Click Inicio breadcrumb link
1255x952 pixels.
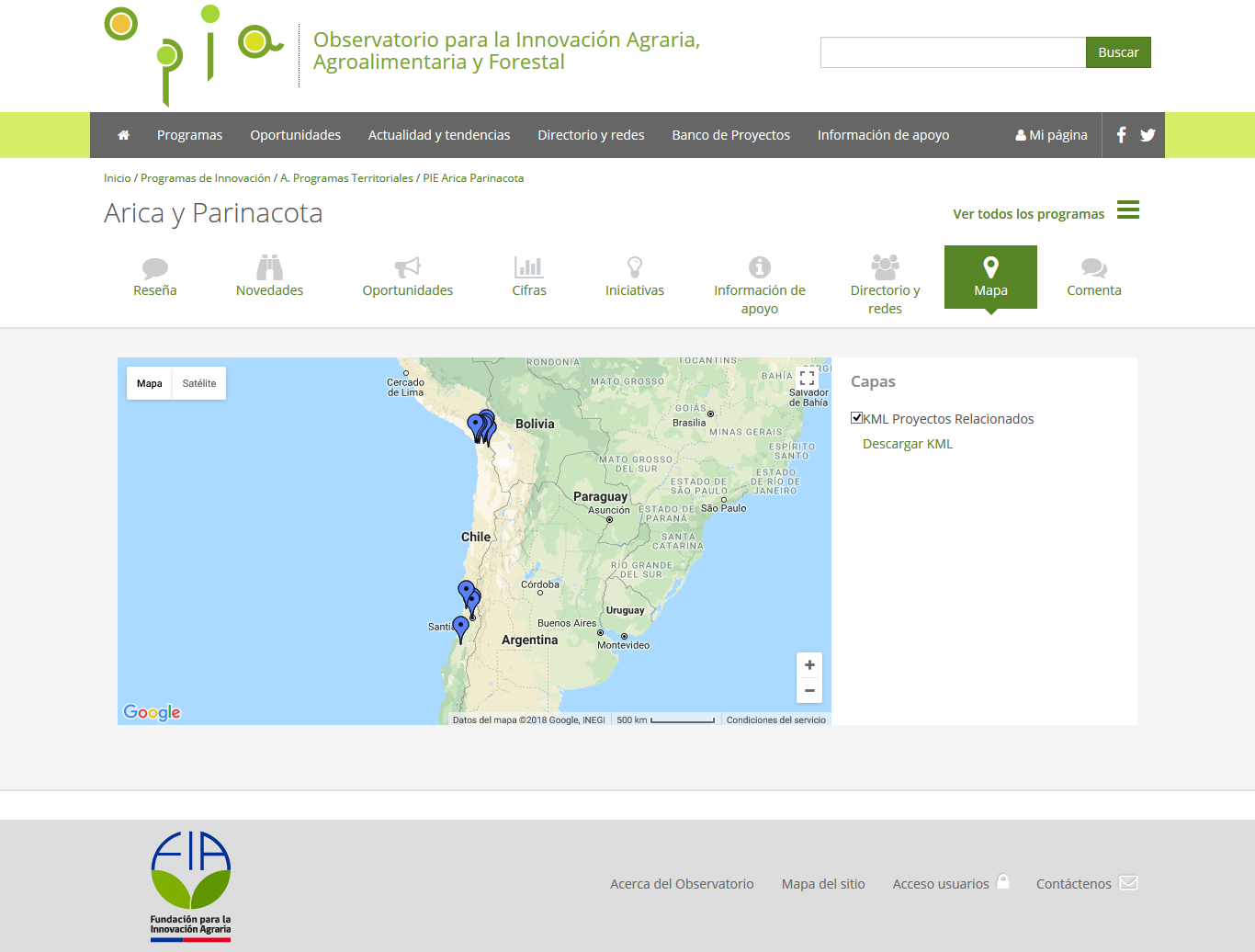pyautogui.click(x=118, y=178)
